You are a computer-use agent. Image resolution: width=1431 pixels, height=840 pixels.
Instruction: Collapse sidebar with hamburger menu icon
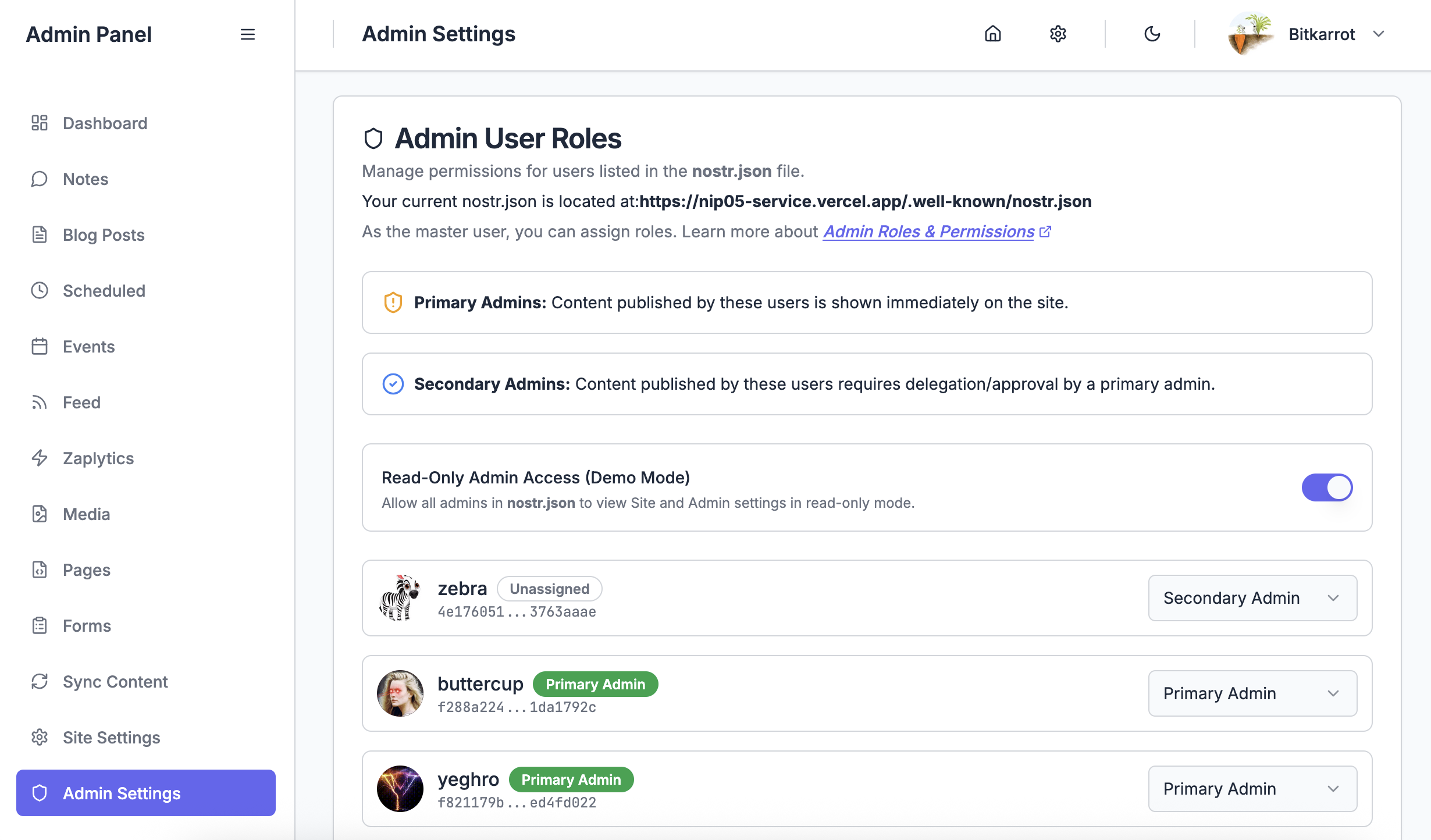point(247,34)
